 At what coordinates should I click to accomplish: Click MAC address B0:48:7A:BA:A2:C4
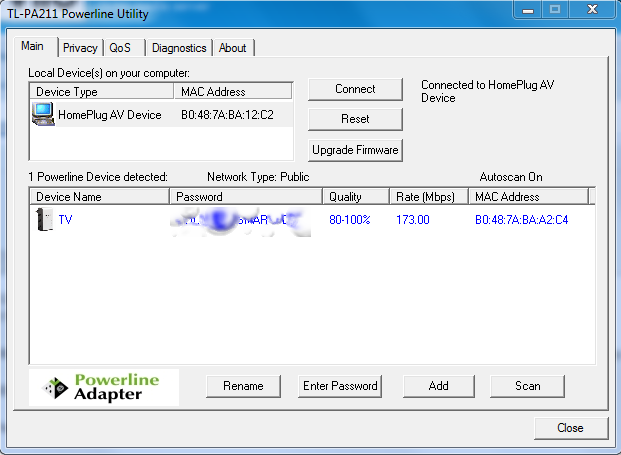[x=522, y=220]
